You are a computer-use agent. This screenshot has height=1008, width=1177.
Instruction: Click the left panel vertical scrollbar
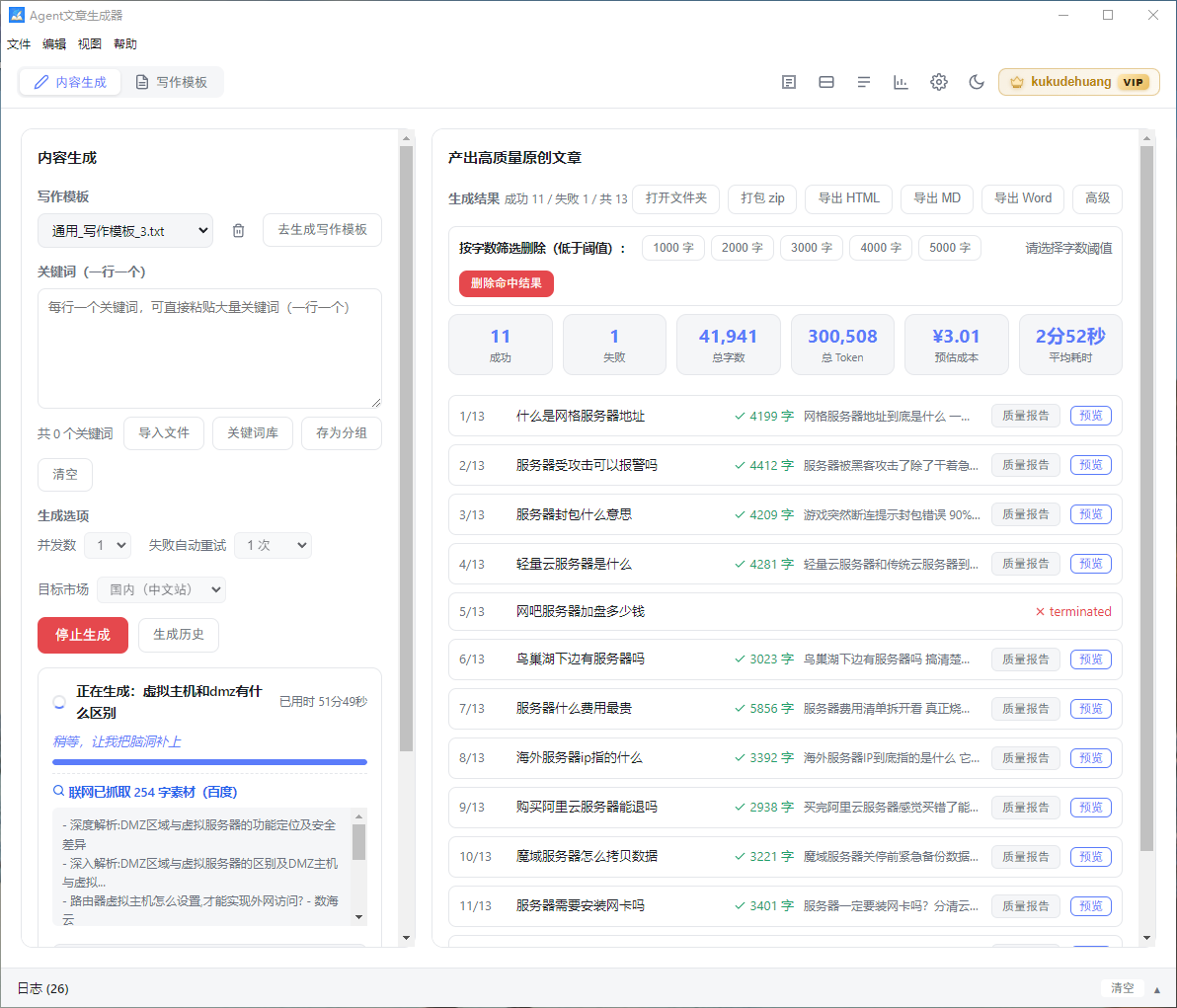click(406, 449)
